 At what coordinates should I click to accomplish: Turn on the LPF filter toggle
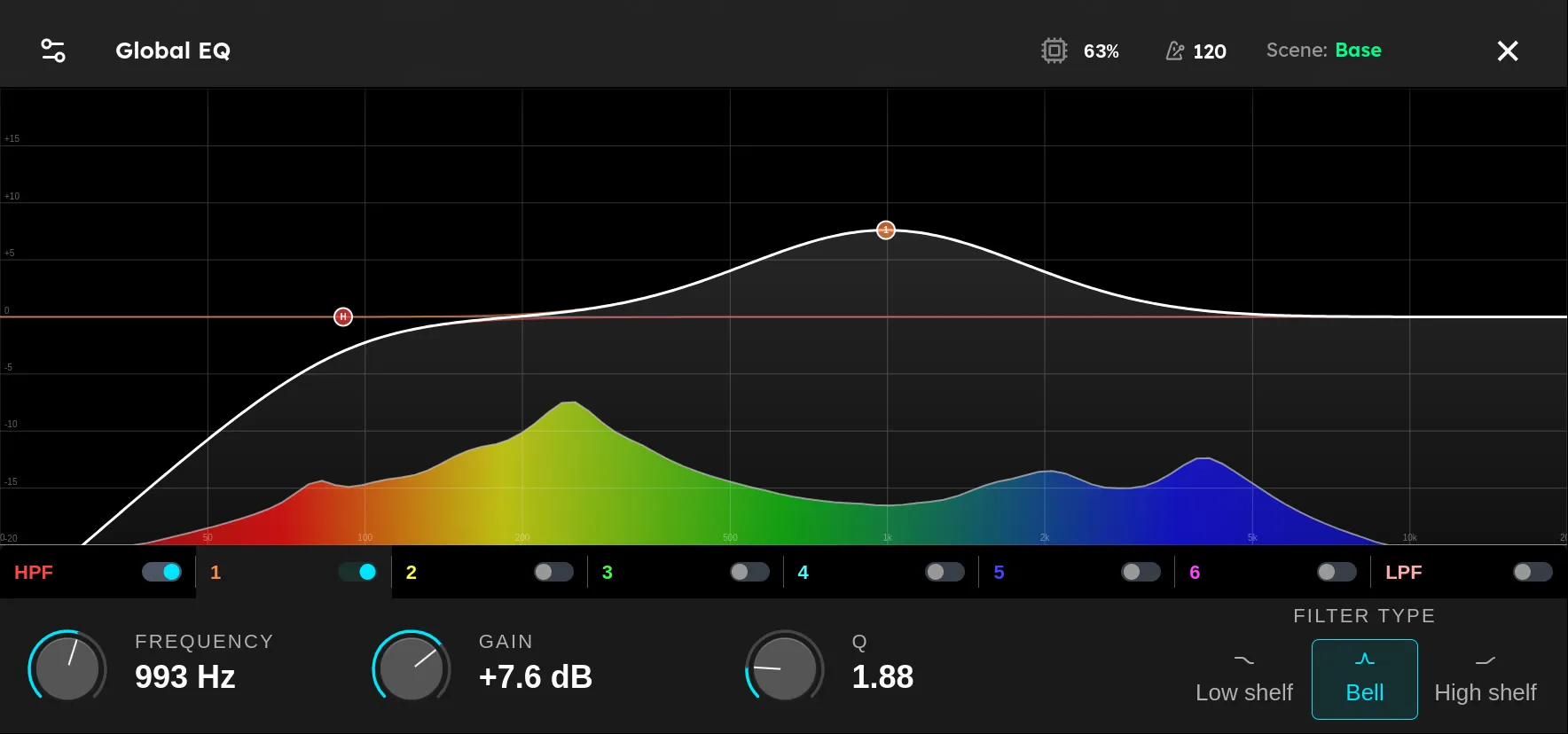pyautogui.click(x=1533, y=572)
